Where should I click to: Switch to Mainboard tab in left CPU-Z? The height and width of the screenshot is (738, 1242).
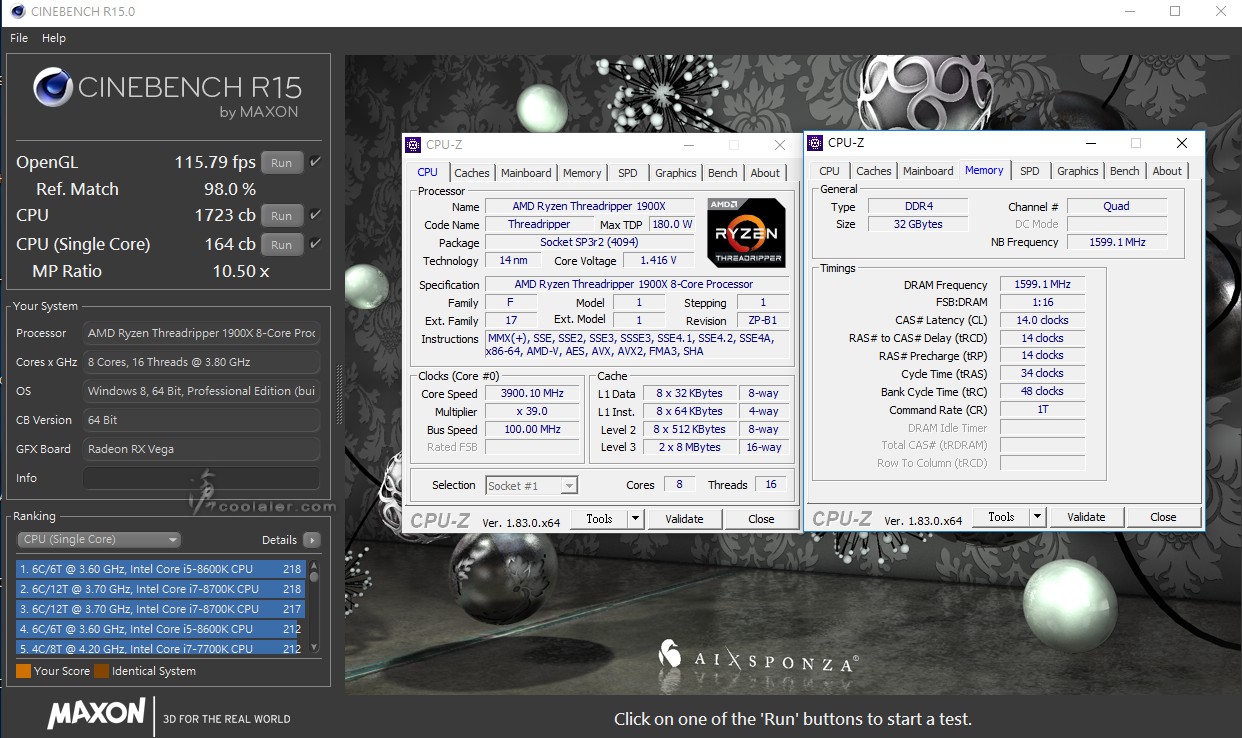point(526,173)
